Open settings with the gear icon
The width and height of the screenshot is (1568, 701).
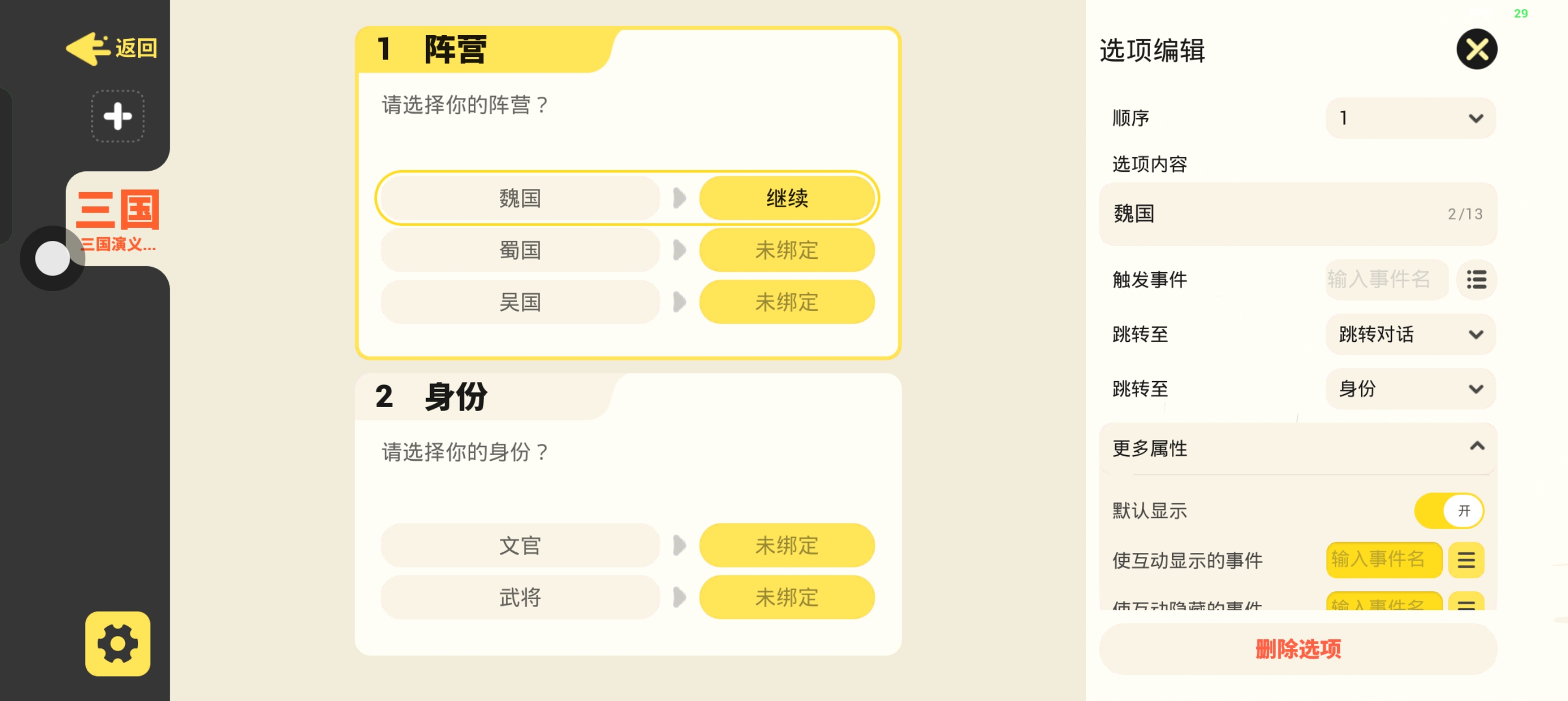click(x=118, y=643)
